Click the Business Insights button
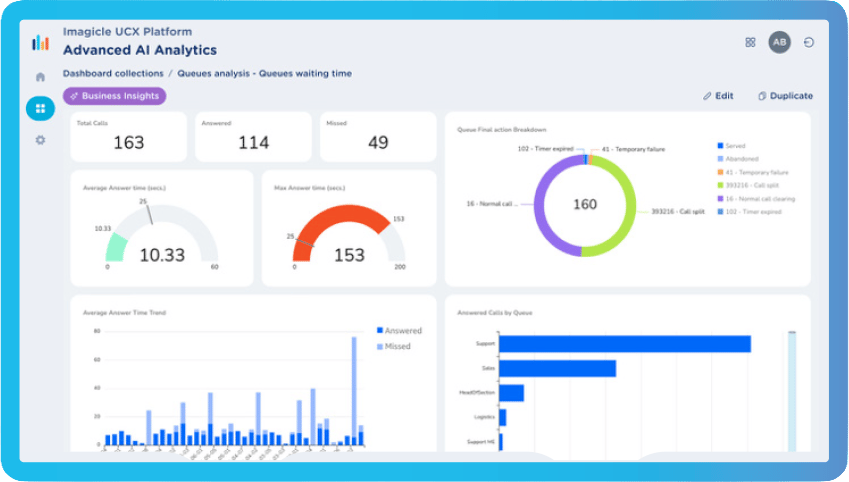 pos(114,96)
